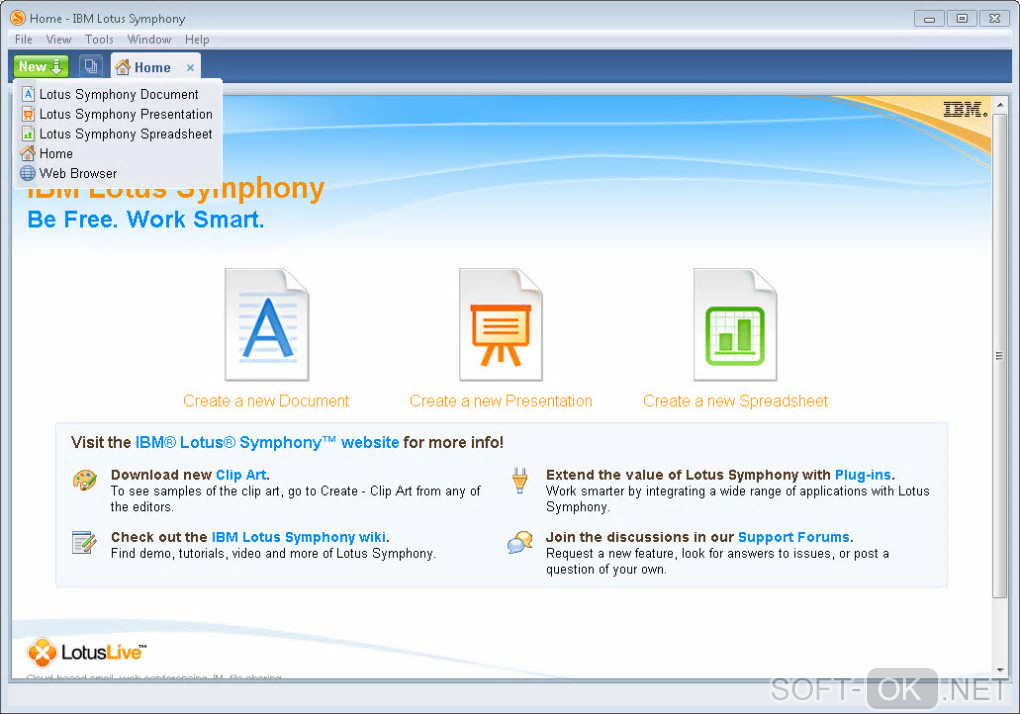Click the vertical scrollbar thumb

pos(1000,356)
